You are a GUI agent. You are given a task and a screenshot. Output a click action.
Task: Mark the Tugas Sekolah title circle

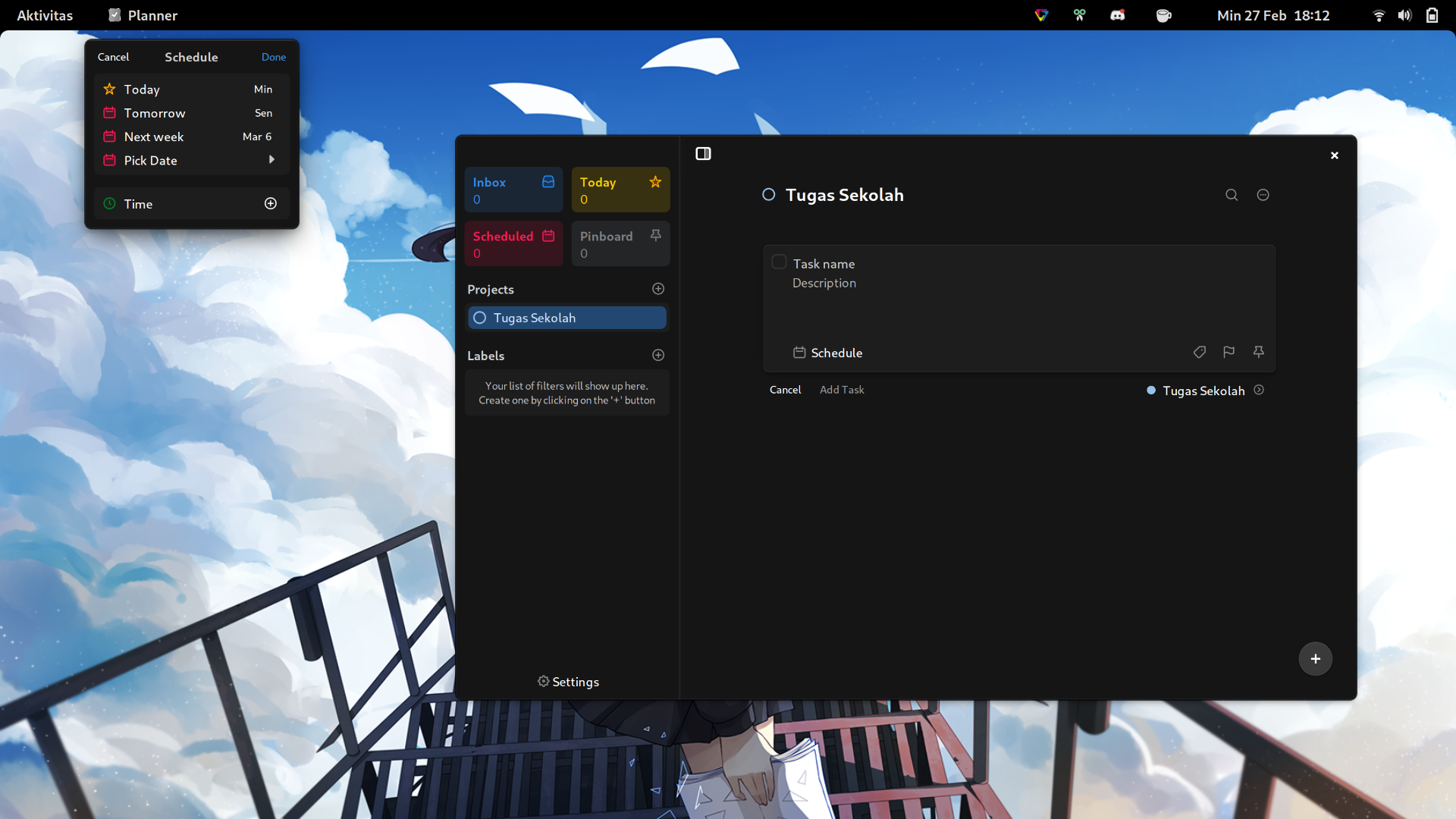tap(768, 195)
